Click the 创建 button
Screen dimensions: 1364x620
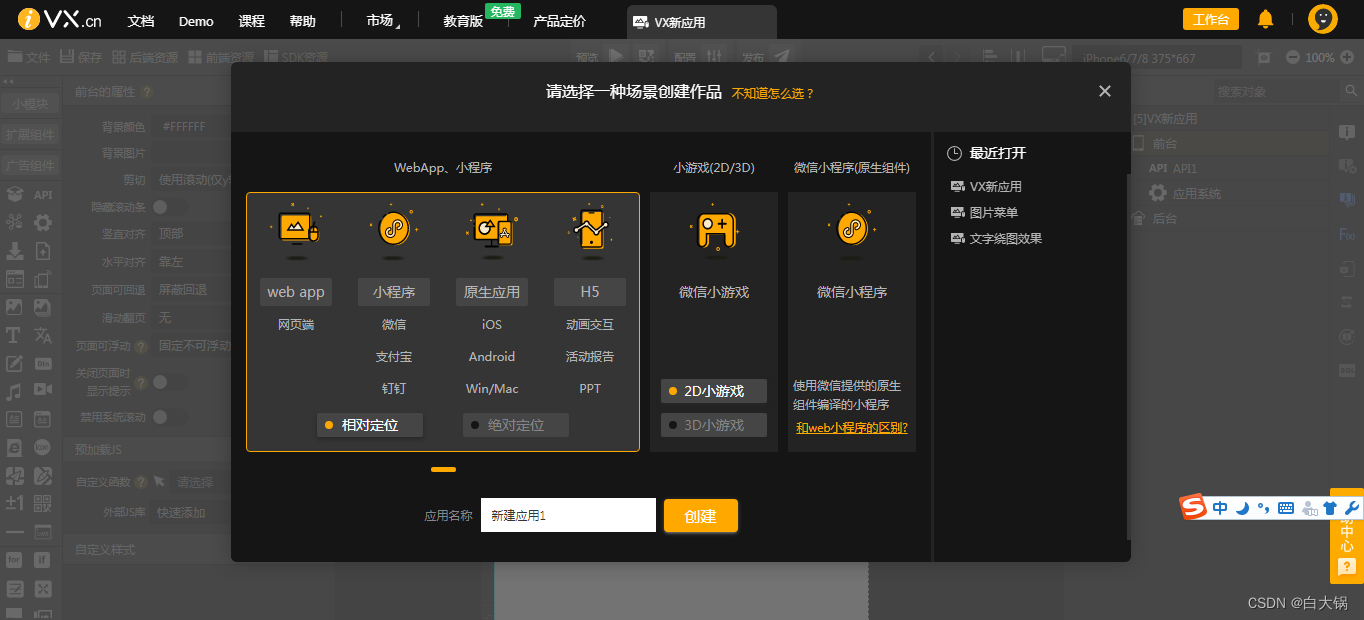tap(701, 516)
